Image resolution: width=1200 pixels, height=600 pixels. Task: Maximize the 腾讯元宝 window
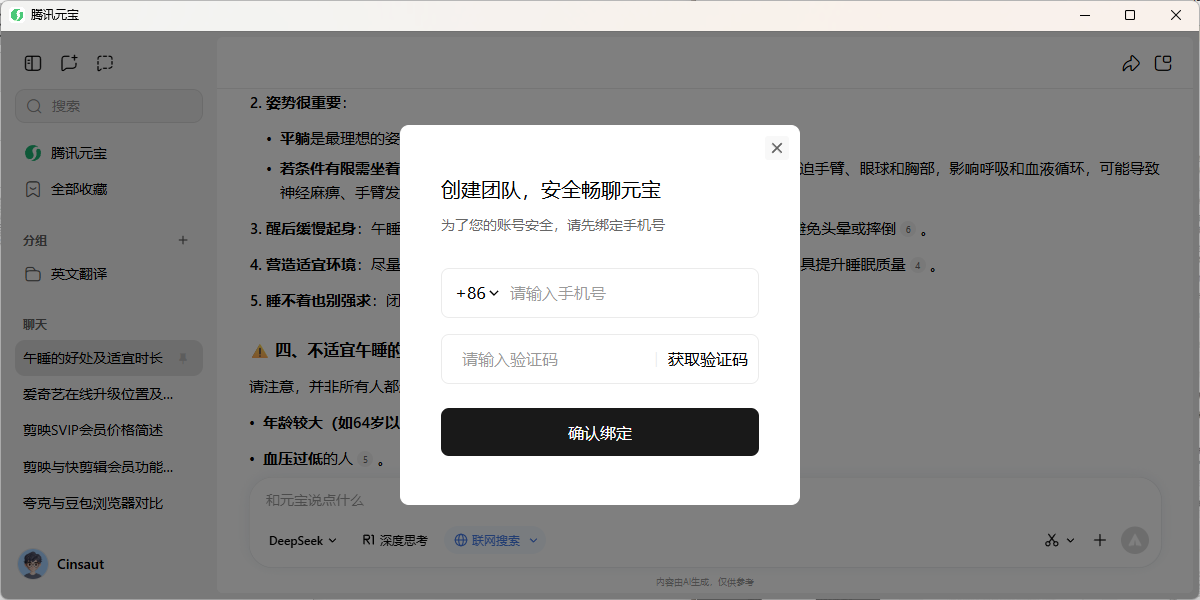(1130, 15)
